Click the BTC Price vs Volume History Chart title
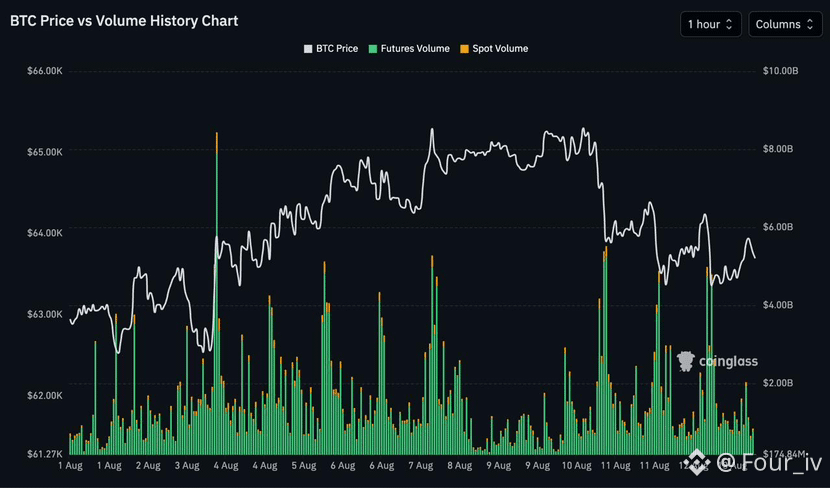The height and width of the screenshot is (488, 830). point(124,21)
